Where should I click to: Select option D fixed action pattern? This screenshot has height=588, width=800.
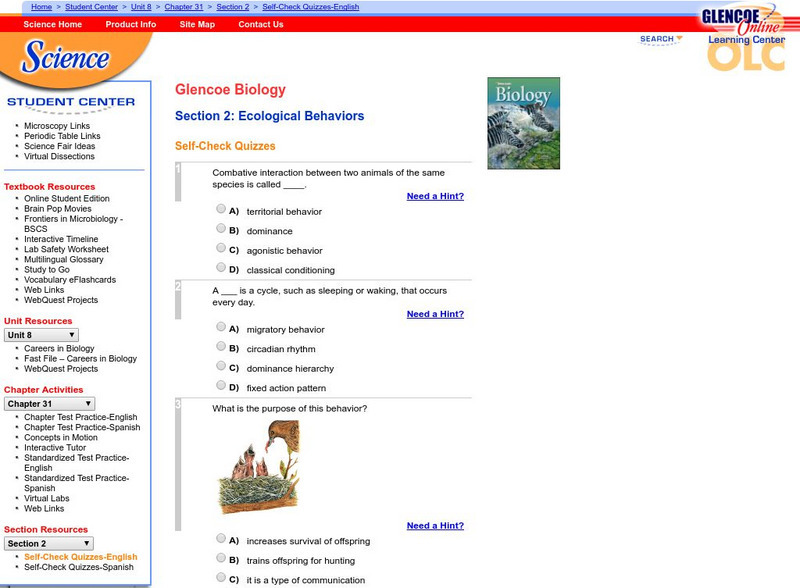pos(221,385)
